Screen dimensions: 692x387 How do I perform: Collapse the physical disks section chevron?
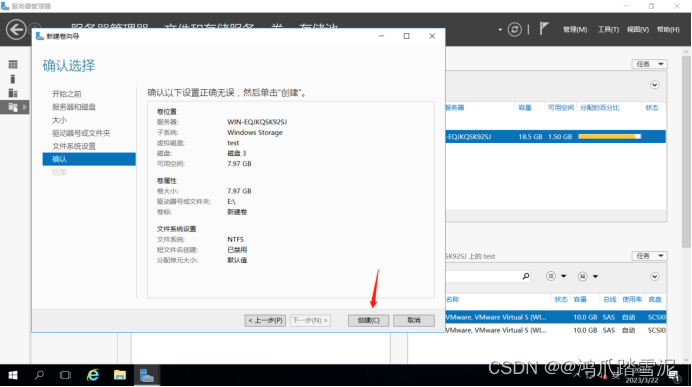pyautogui.click(x=654, y=277)
